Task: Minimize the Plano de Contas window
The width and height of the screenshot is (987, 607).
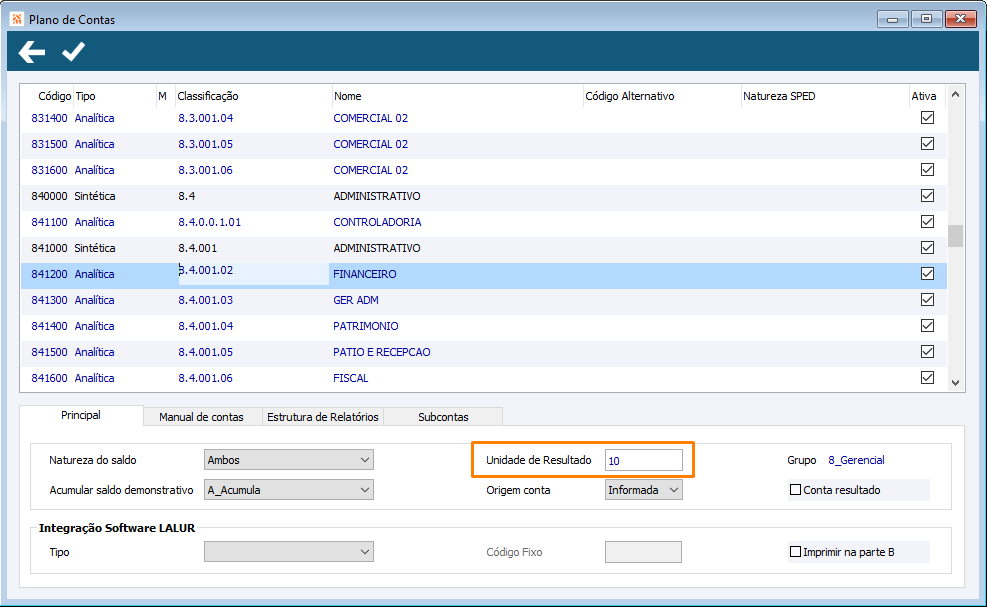Action: click(893, 20)
